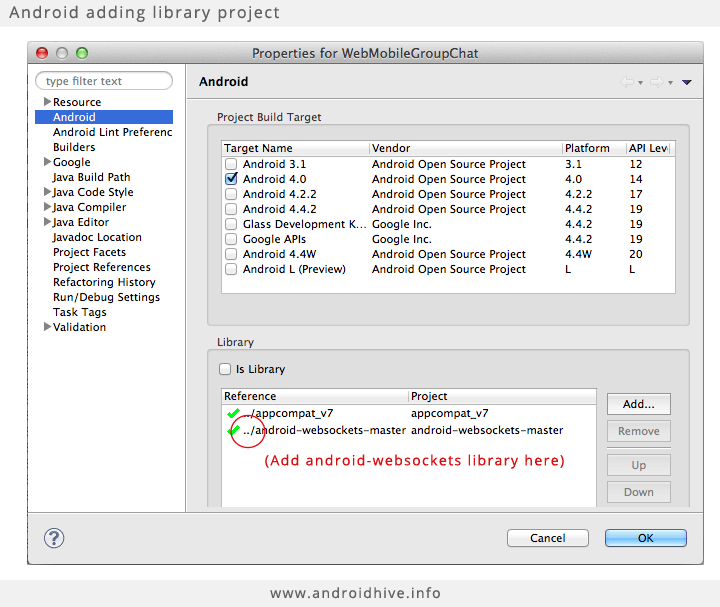720x607 pixels.
Task: Click the Vendor column header
Action: 466,148
